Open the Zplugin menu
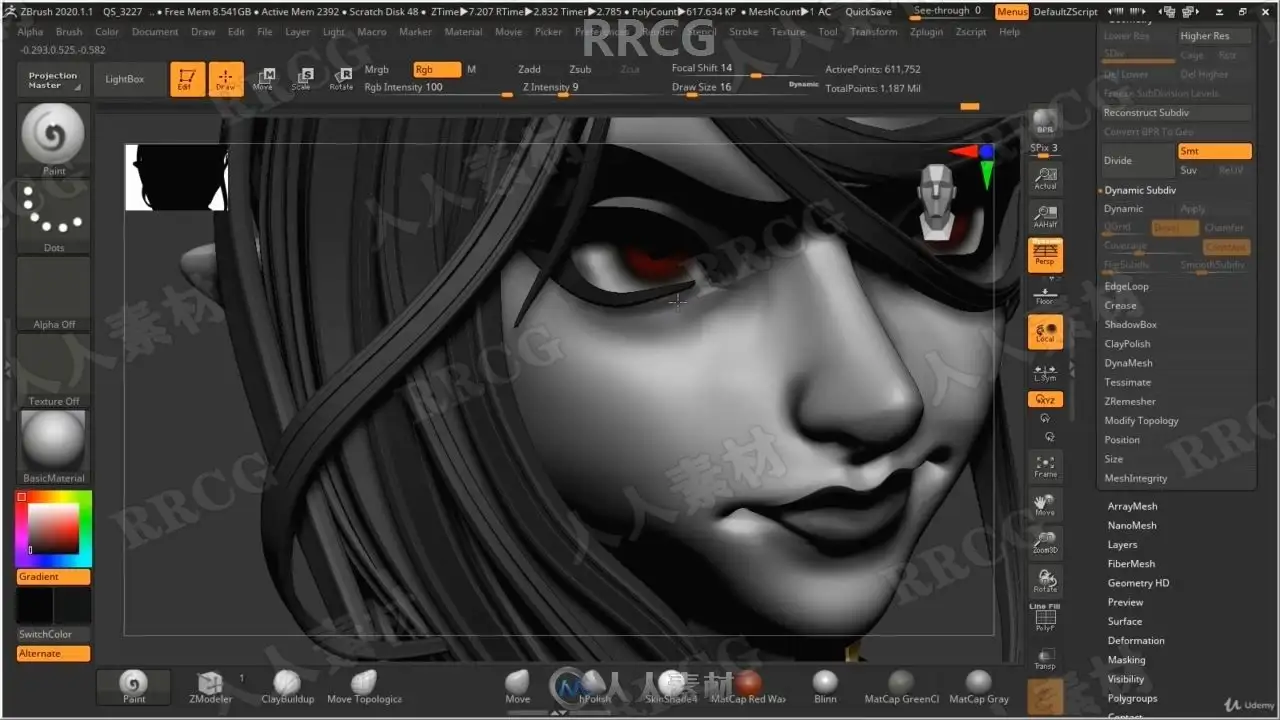Screen dimensions: 1280x720 pyautogui.click(x=927, y=32)
